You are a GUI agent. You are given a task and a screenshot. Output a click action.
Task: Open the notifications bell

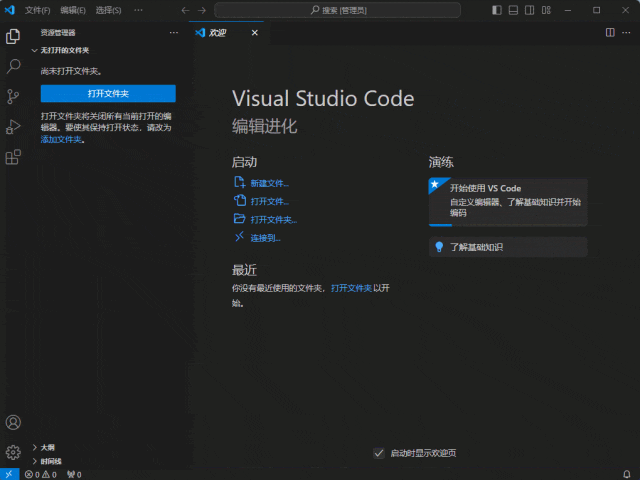click(x=627, y=474)
